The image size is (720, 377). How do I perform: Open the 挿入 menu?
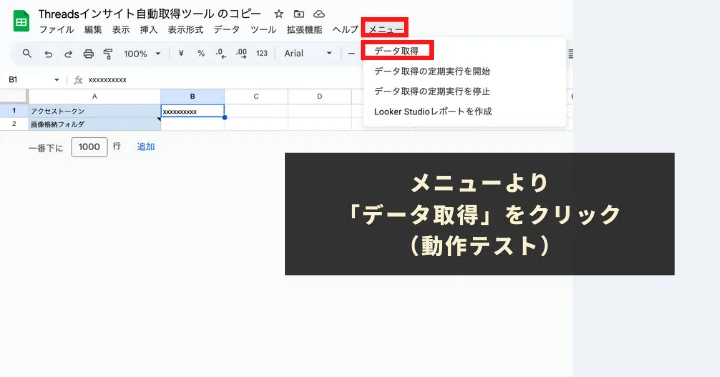pos(149,30)
